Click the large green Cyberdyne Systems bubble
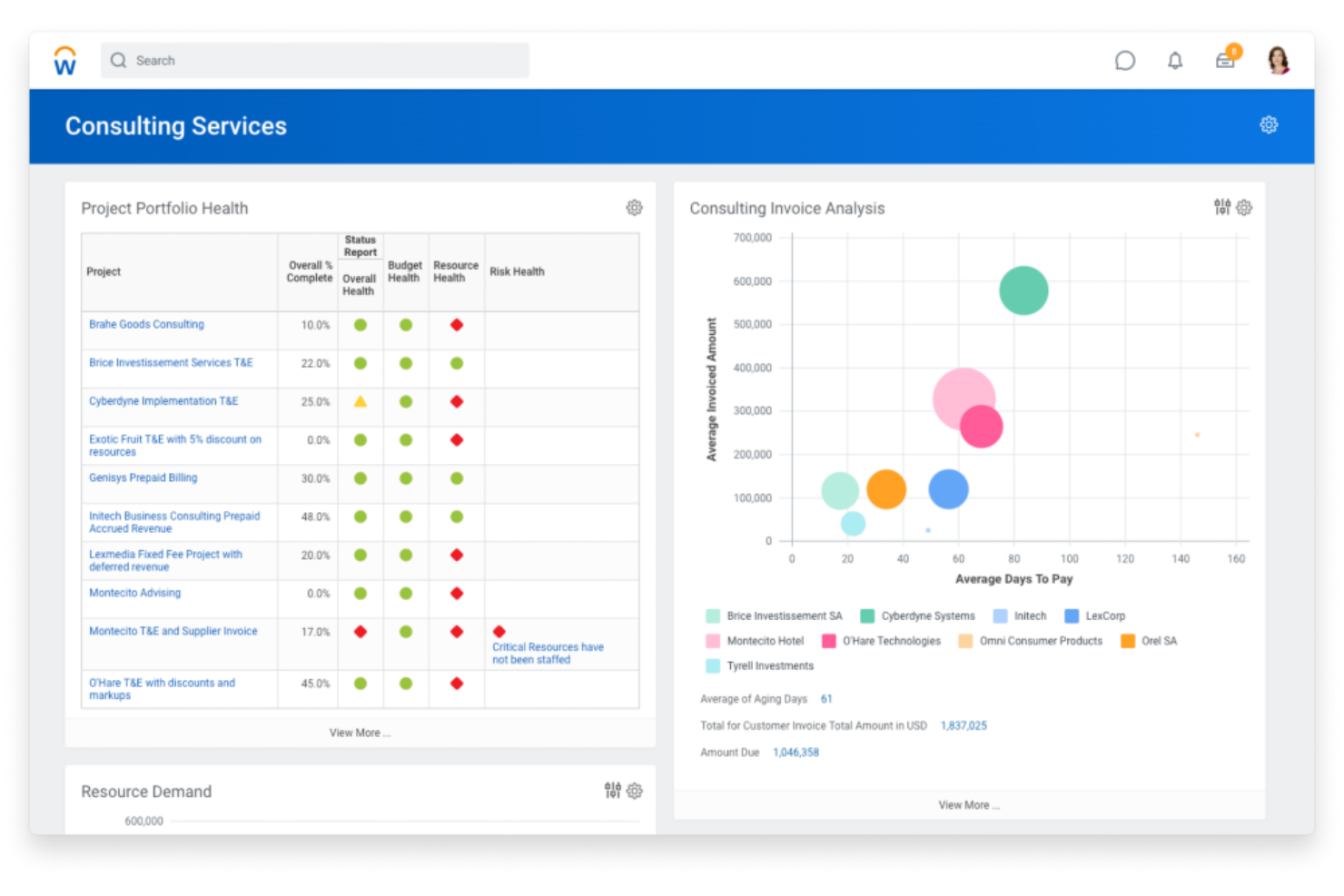The height and width of the screenshot is (896, 1344). (x=1023, y=290)
